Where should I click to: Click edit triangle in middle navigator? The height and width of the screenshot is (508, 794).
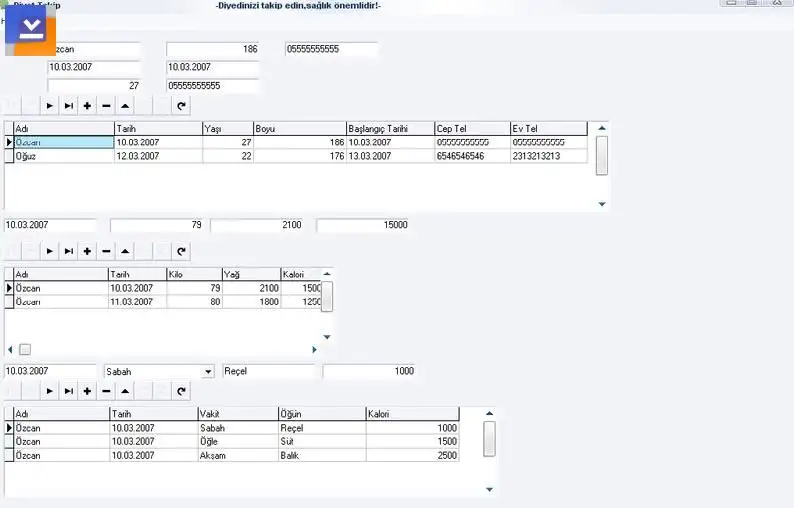click(125, 251)
